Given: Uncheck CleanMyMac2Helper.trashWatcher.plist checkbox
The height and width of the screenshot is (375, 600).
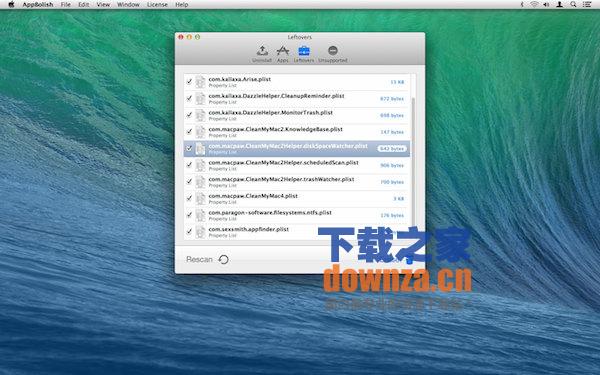Looking at the screenshot, I should pyautogui.click(x=189, y=181).
